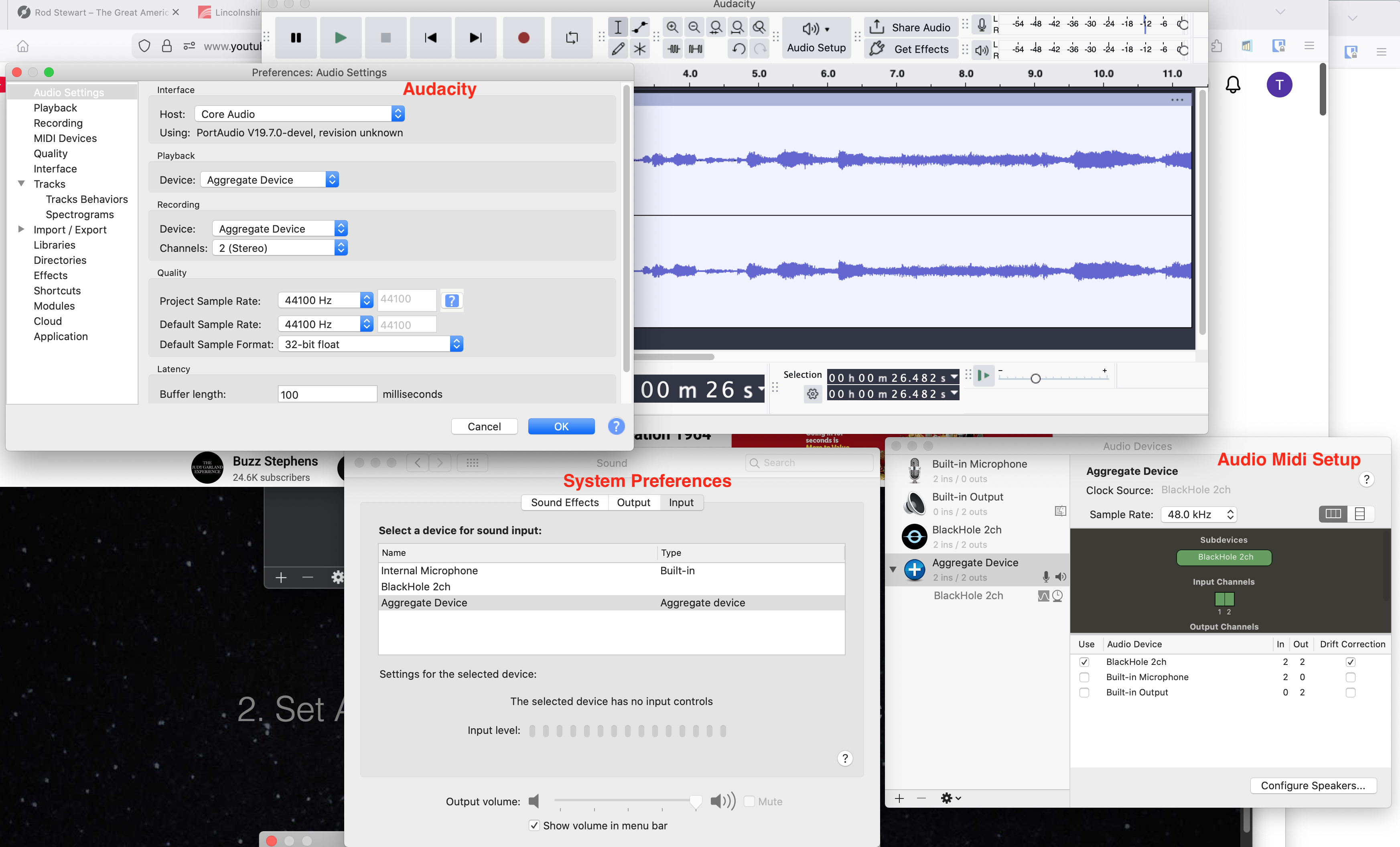Select the Multi-tool asterisk icon

tap(640, 49)
